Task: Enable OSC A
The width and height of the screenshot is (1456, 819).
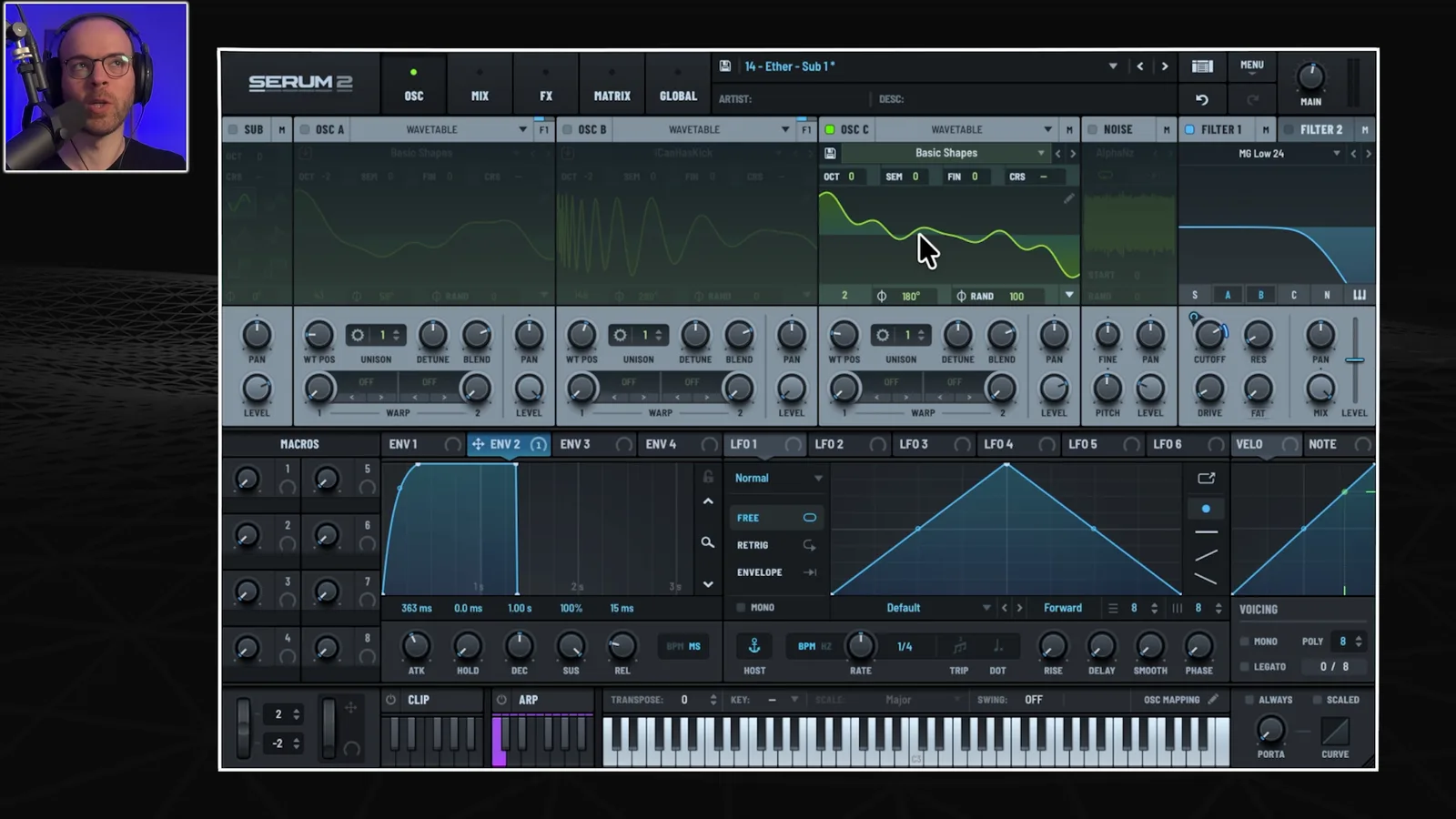Action: (305, 129)
